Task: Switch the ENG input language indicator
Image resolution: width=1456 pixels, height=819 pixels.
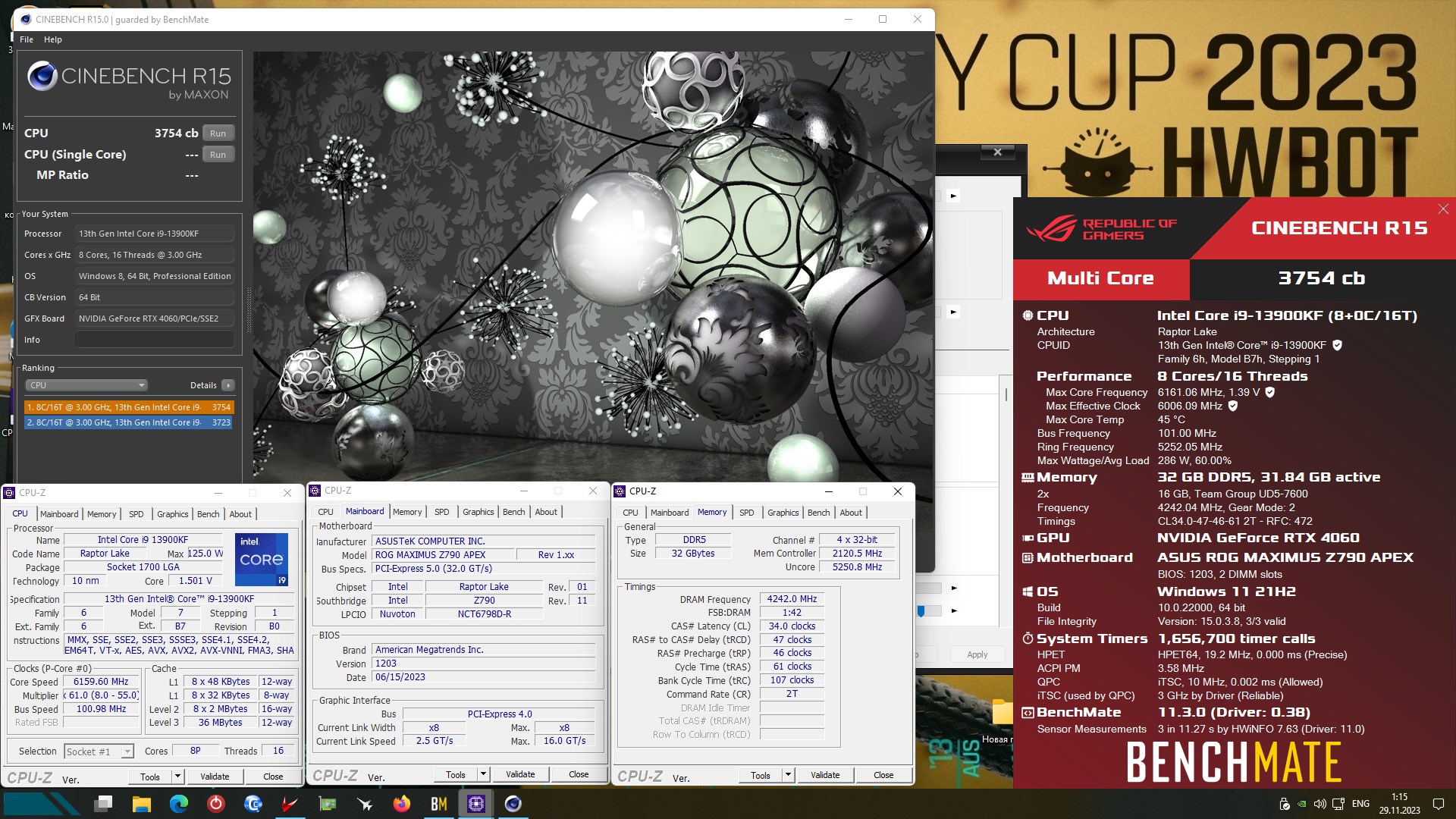Action: pyautogui.click(x=1361, y=804)
